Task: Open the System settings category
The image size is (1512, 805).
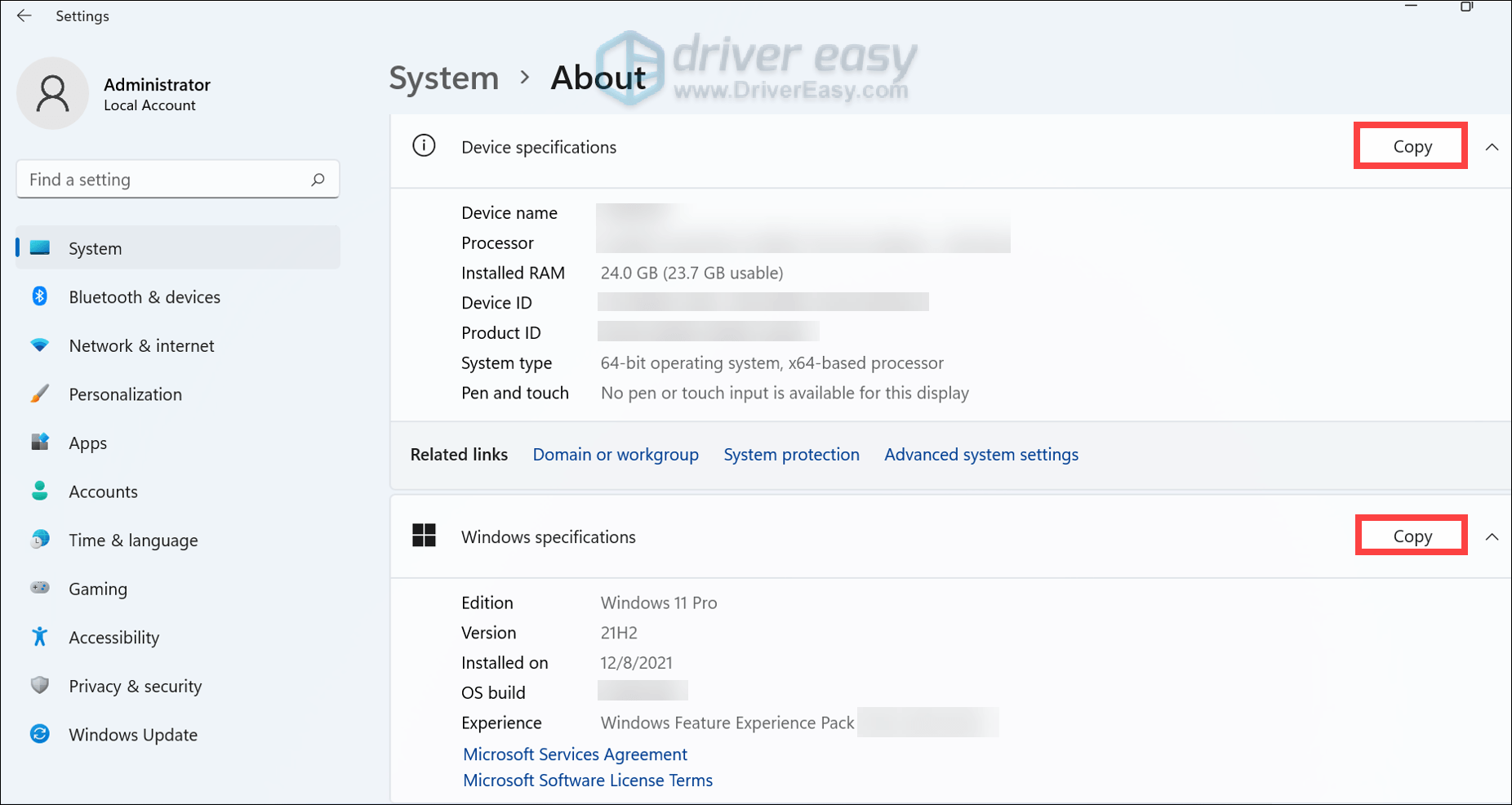Action: [178, 248]
